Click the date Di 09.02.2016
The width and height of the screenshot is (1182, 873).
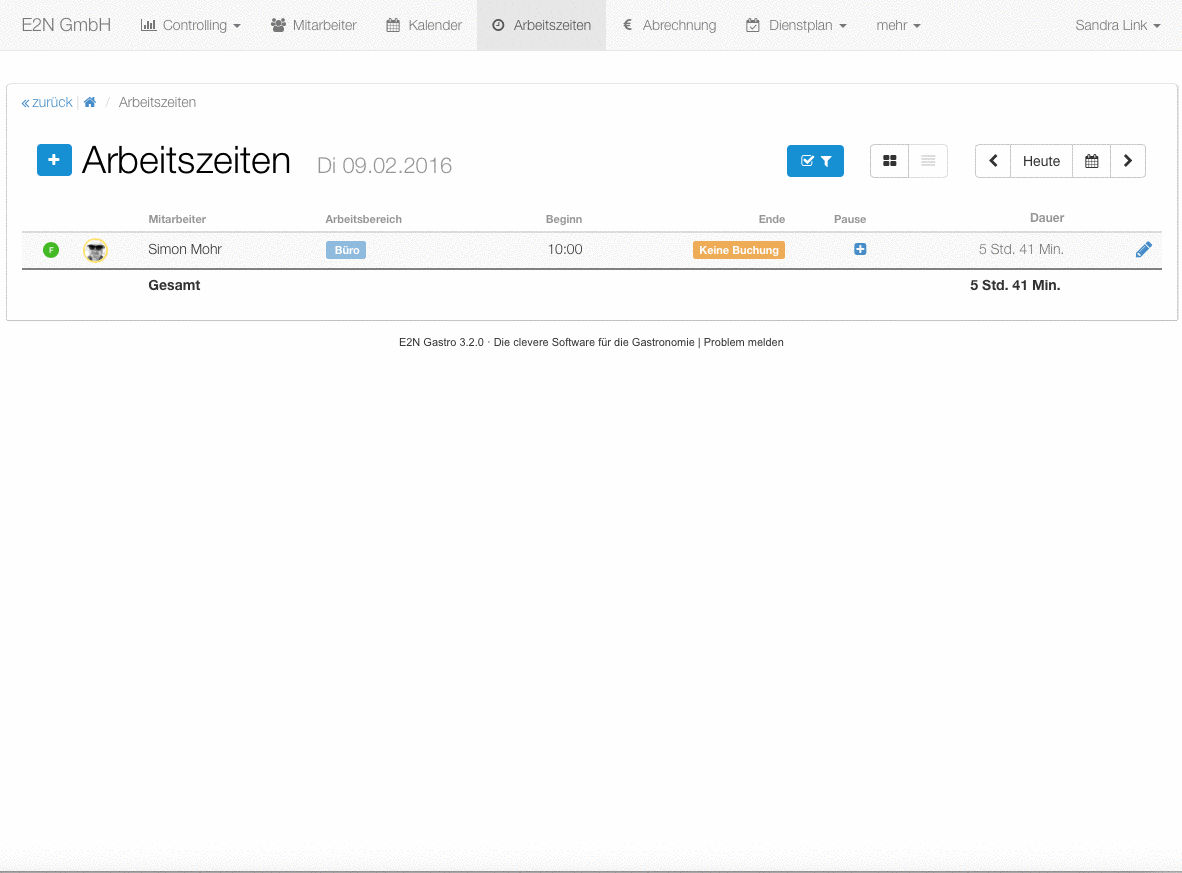[384, 165]
